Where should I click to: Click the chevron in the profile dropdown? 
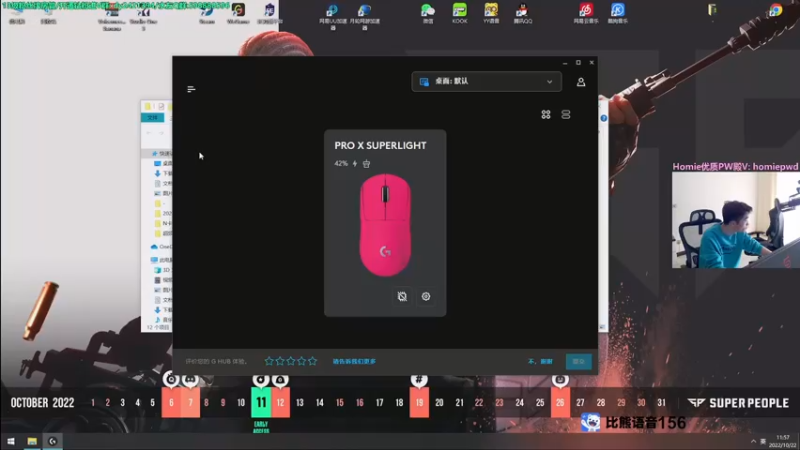[549, 82]
